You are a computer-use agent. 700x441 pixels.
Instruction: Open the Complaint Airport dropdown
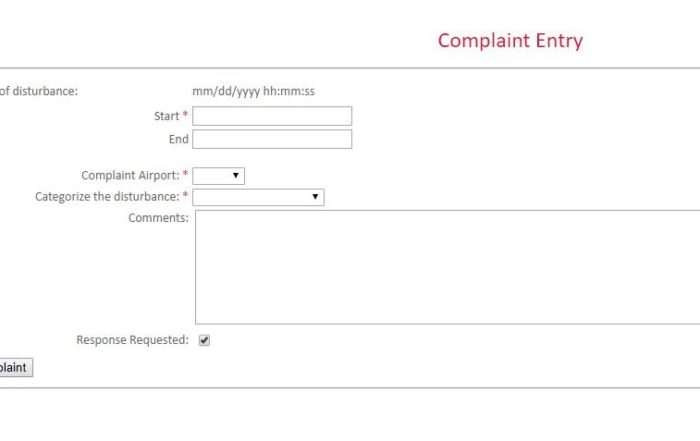218,176
